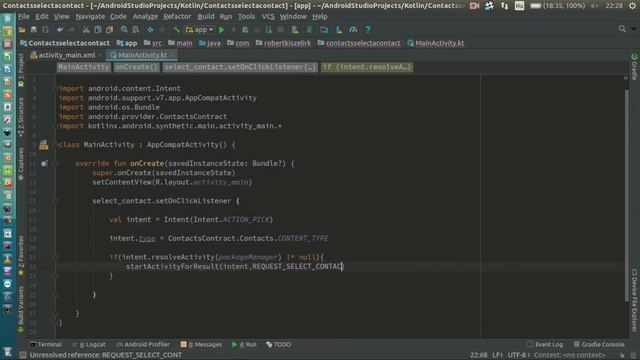This screenshot has width=640, height=360.
Task: Open the File menu
Action: click(x=24, y=17)
